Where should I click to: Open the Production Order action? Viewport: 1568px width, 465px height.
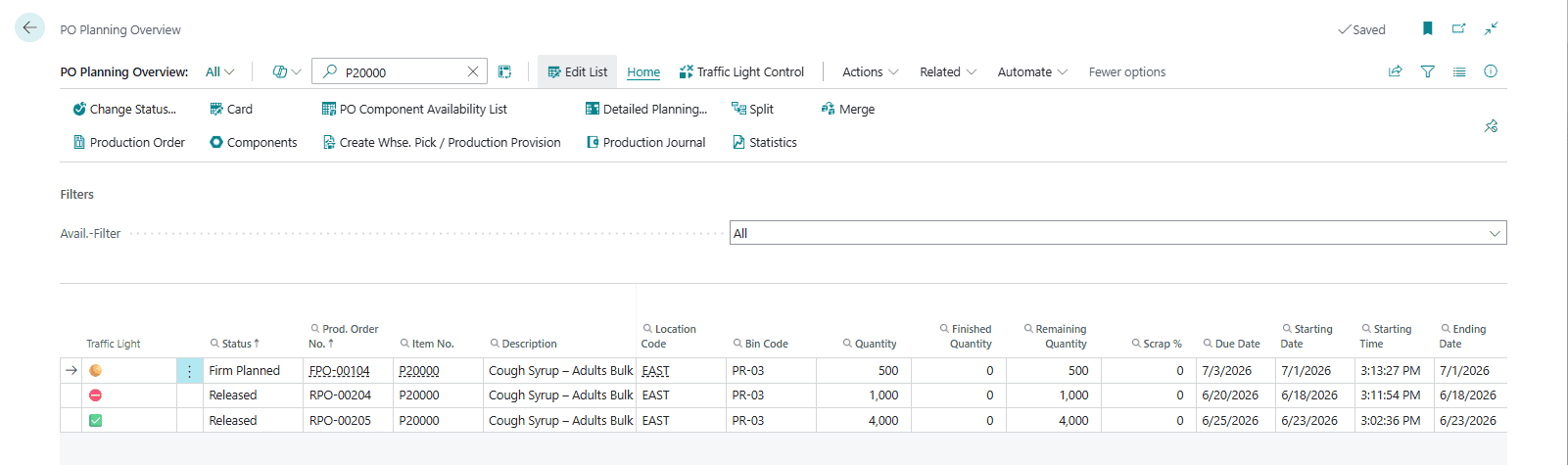pyautogui.click(x=129, y=142)
